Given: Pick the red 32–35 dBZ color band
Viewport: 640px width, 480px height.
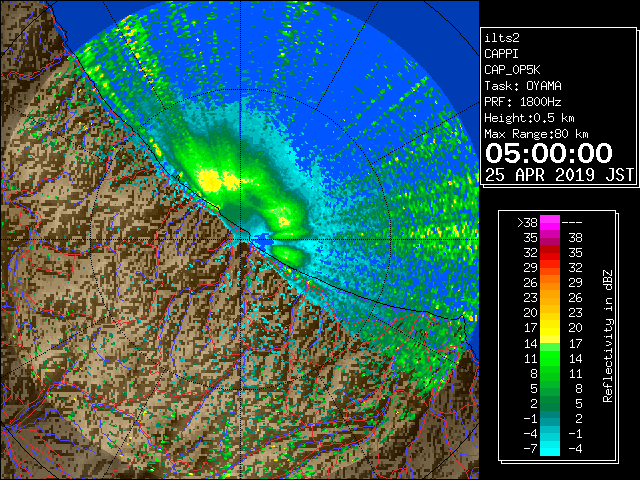Looking at the screenshot, I should point(550,253).
